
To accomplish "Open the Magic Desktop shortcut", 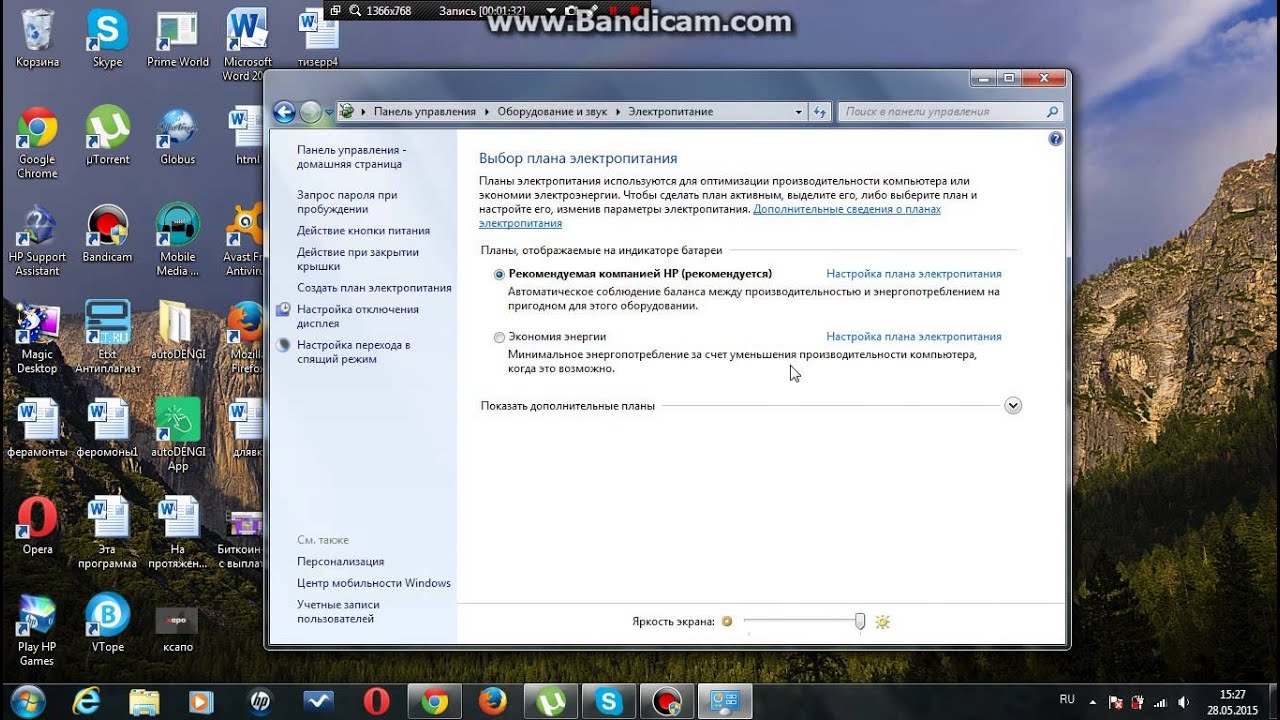I will tap(37, 338).
